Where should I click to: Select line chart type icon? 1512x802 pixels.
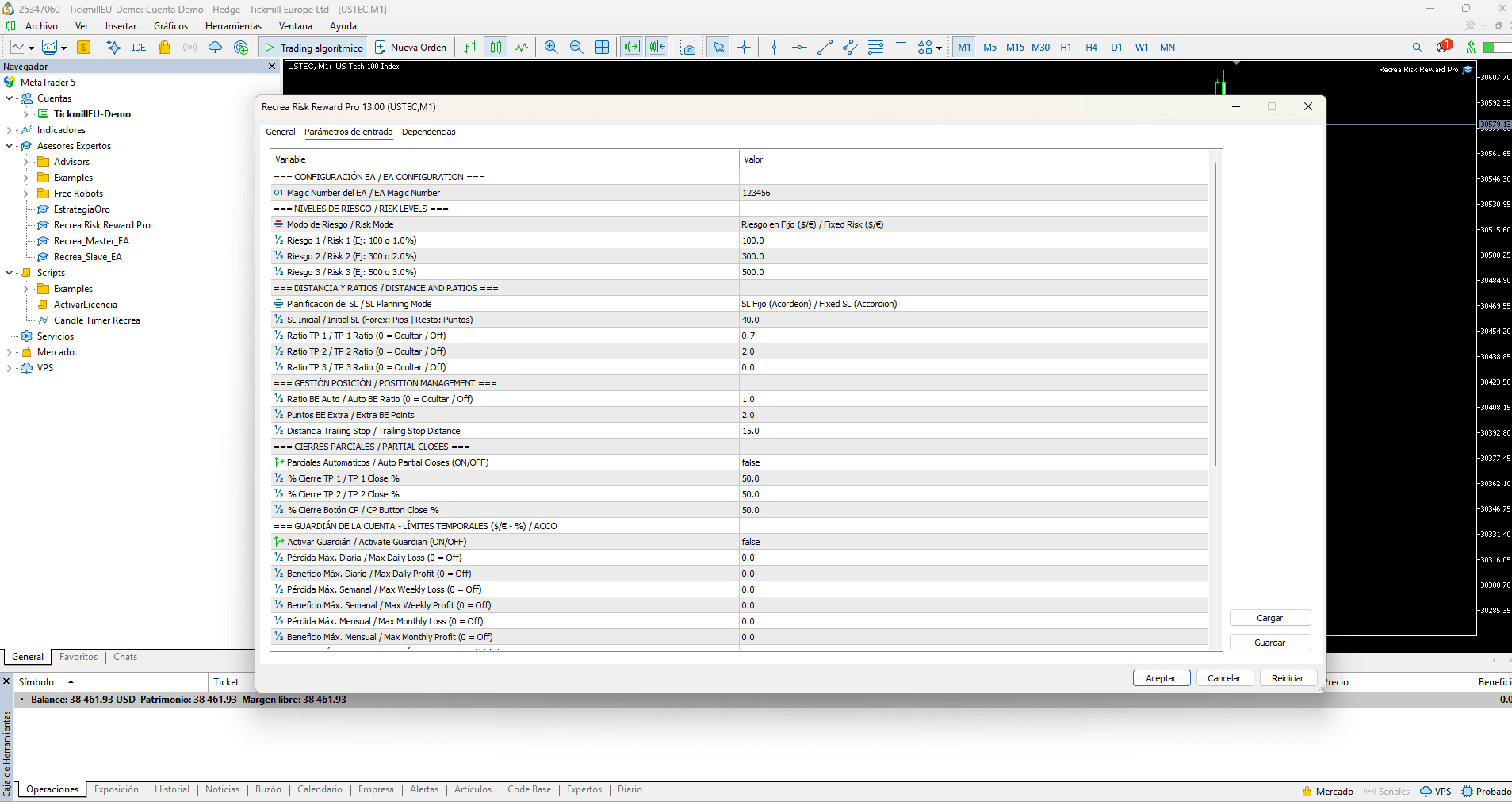pyautogui.click(x=521, y=48)
